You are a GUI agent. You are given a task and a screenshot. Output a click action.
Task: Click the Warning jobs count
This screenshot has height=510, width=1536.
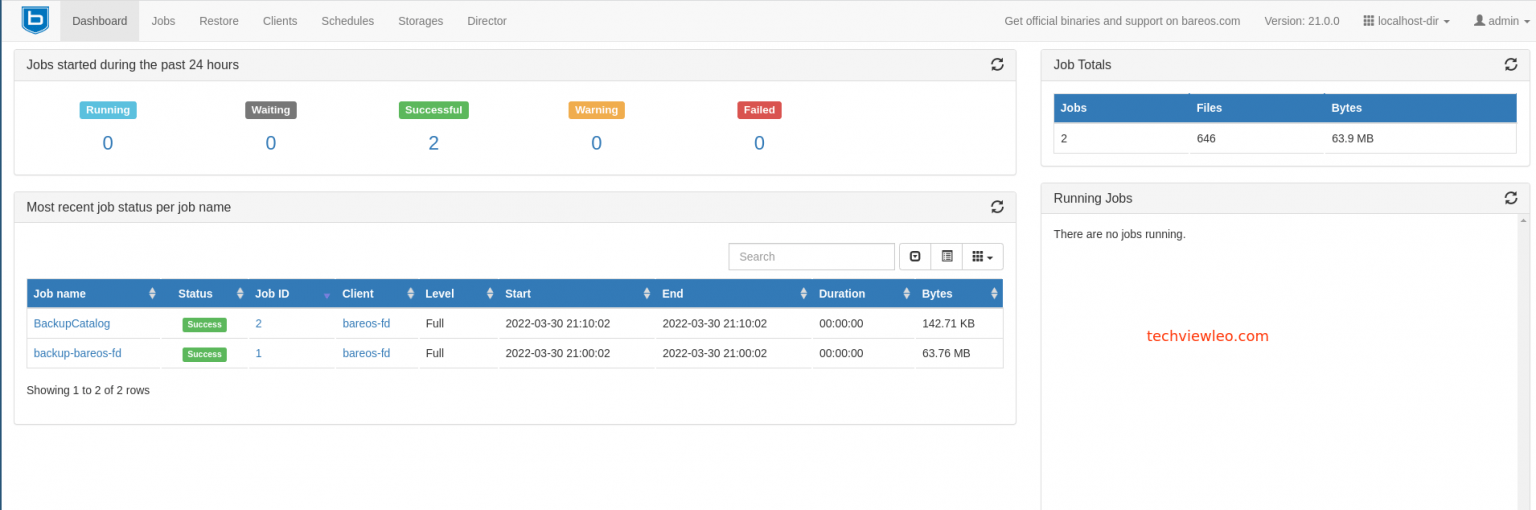(x=596, y=143)
